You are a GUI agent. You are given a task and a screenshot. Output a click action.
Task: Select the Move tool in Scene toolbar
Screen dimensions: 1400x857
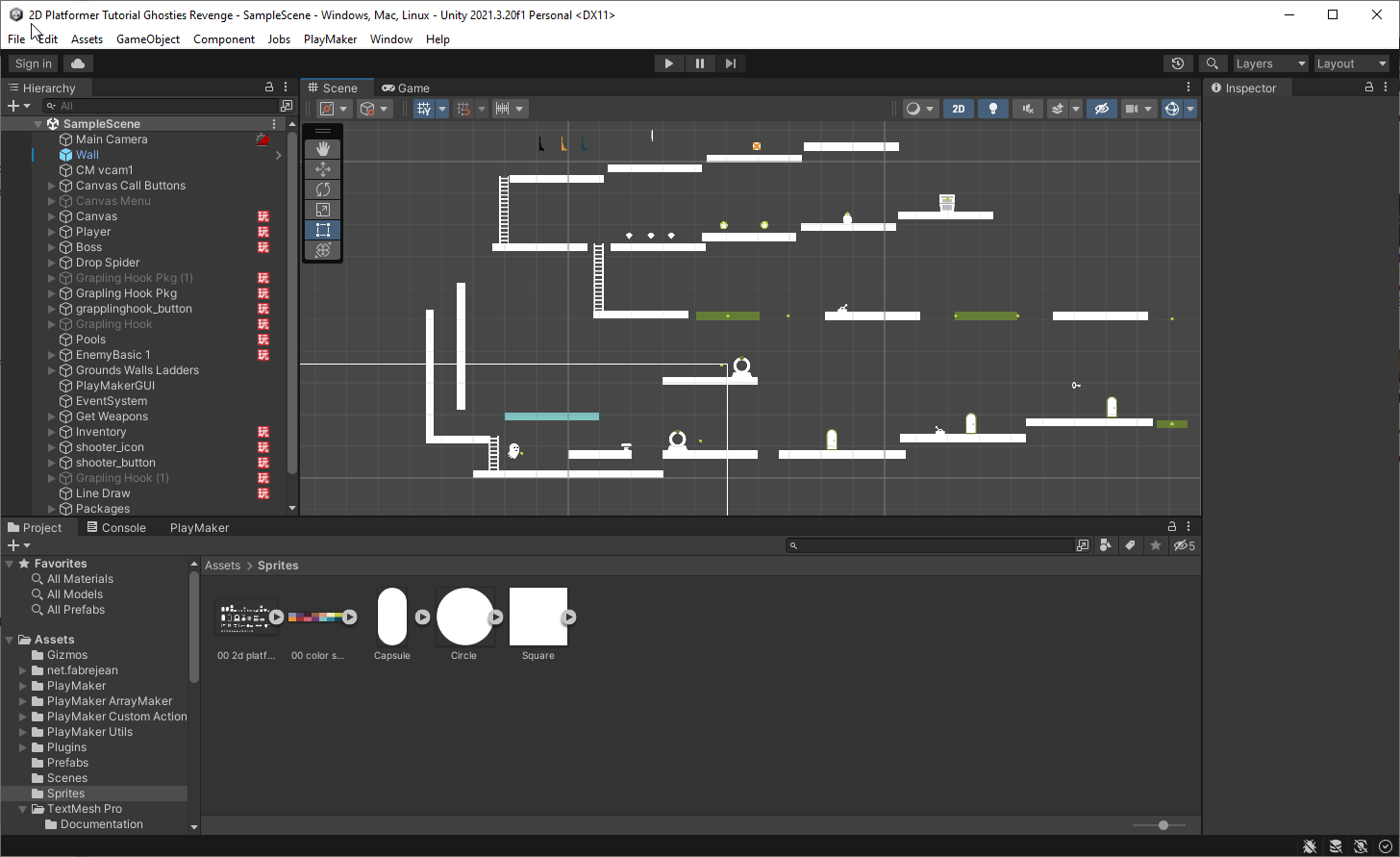[323, 169]
